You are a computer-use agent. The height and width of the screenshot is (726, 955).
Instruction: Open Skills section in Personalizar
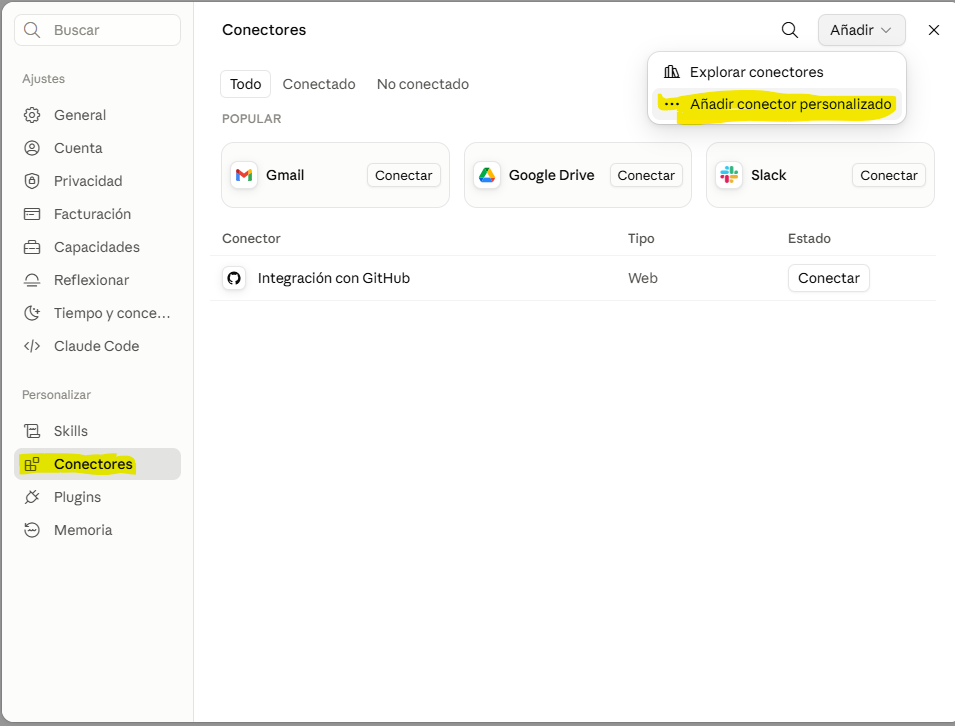[97, 431]
